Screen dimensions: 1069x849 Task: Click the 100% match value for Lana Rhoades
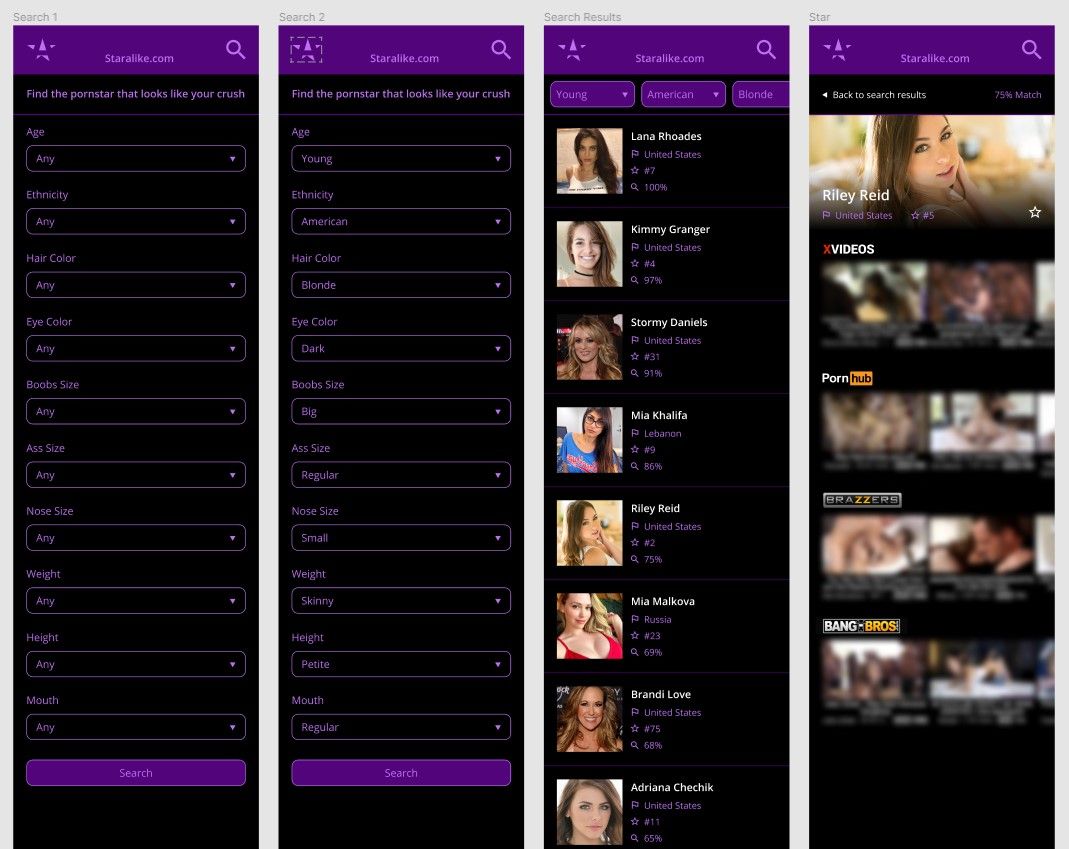[655, 188]
